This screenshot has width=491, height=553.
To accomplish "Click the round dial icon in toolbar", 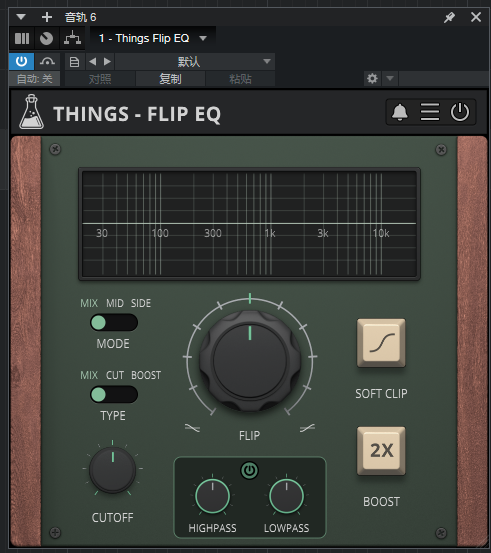I will coord(46,38).
